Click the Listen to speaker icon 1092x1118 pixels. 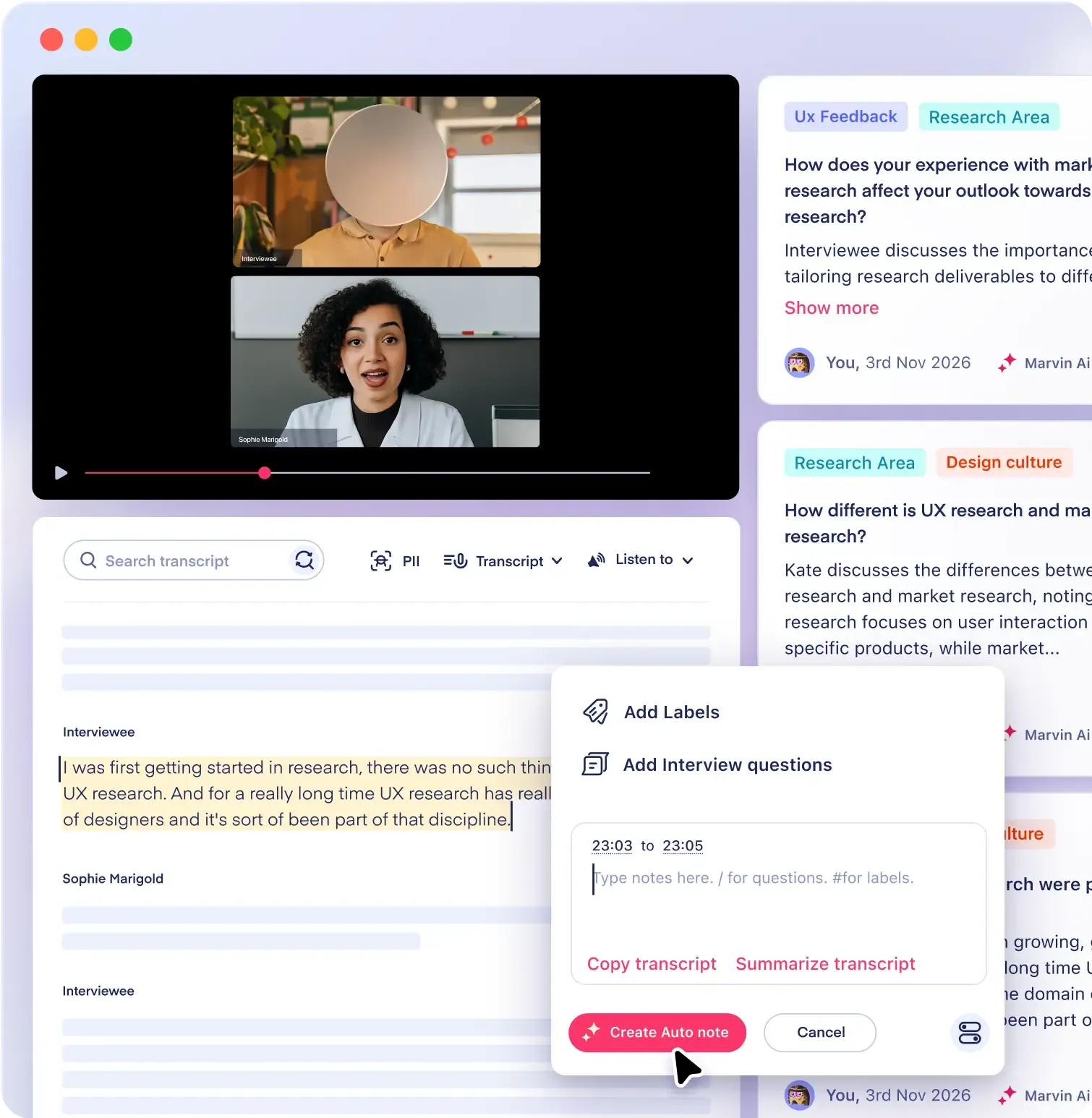596,560
